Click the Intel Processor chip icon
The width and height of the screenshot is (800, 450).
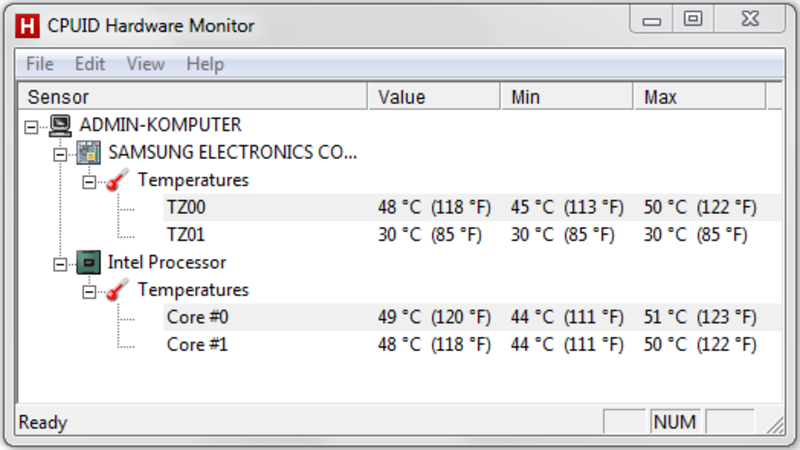tap(89, 262)
